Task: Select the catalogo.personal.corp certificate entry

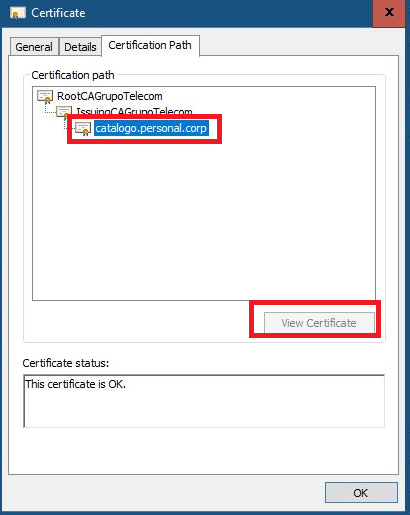Action: coord(151,128)
